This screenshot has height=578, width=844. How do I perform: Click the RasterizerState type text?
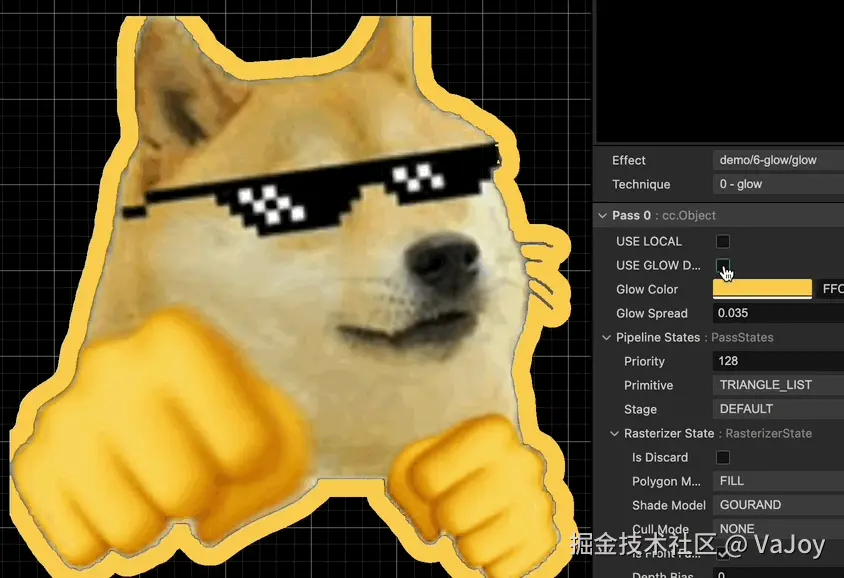pos(769,434)
